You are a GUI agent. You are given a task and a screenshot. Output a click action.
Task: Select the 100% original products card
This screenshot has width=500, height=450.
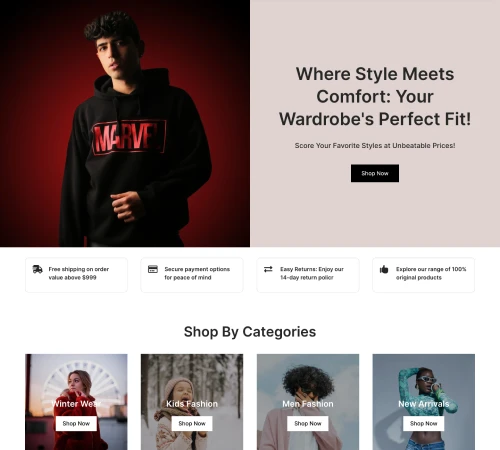coord(423,275)
